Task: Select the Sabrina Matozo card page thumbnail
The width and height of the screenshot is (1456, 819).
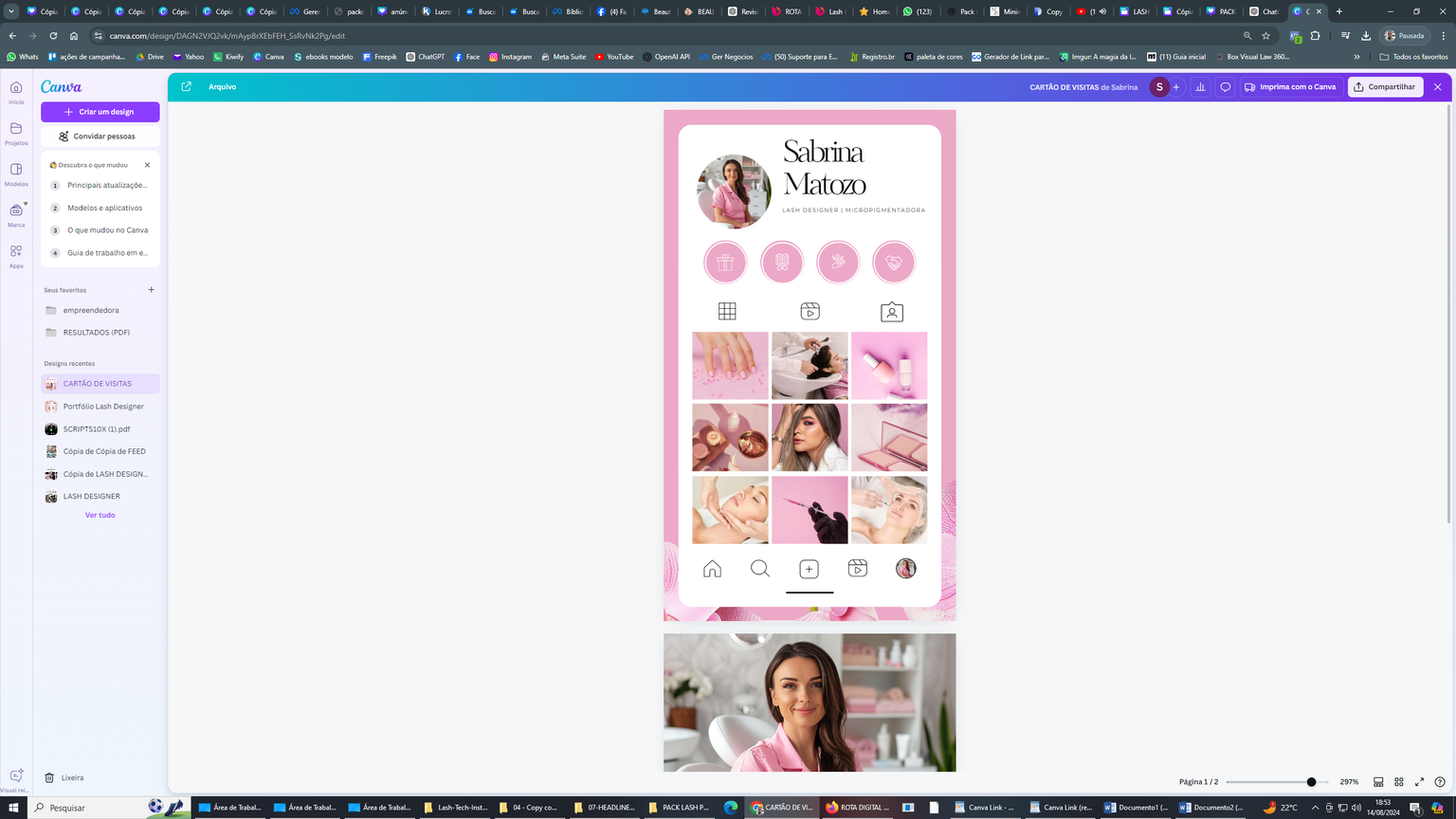Action: pyautogui.click(x=810, y=365)
